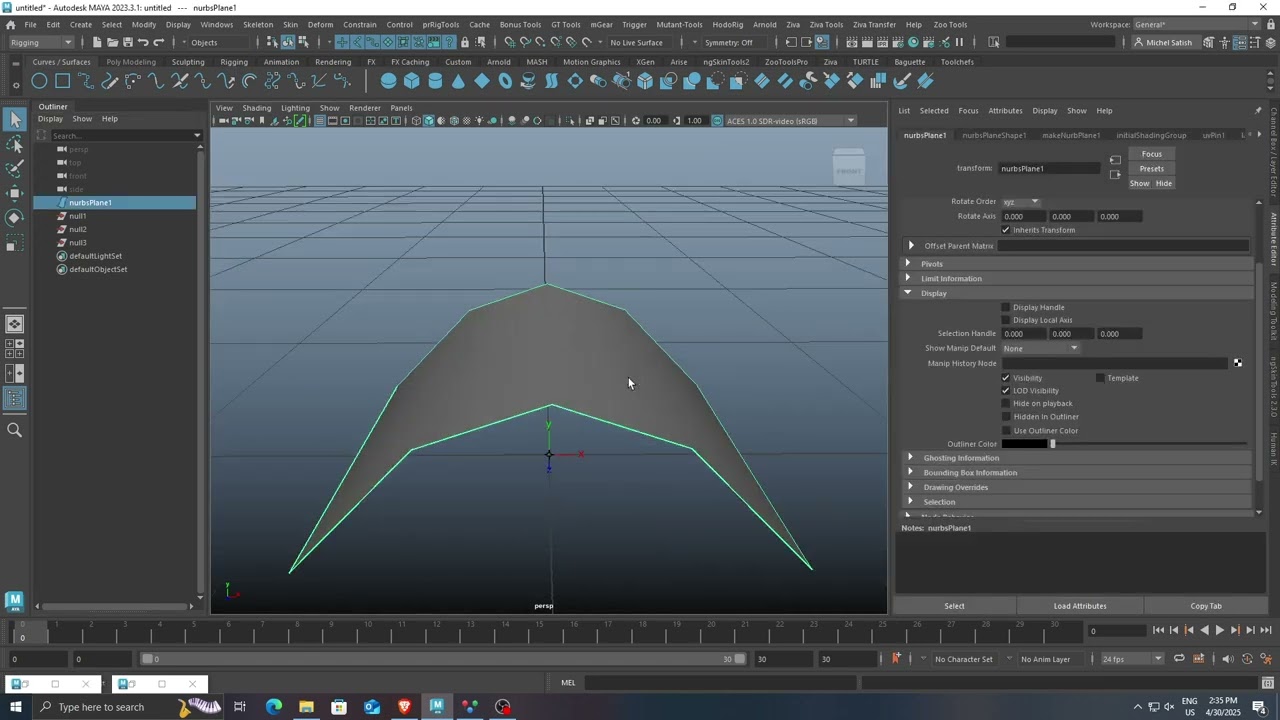The height and width of the screenshot is (720, 1280).
Task: Create a NURBS sphere from the shelf
Action: tap(388, 81)
